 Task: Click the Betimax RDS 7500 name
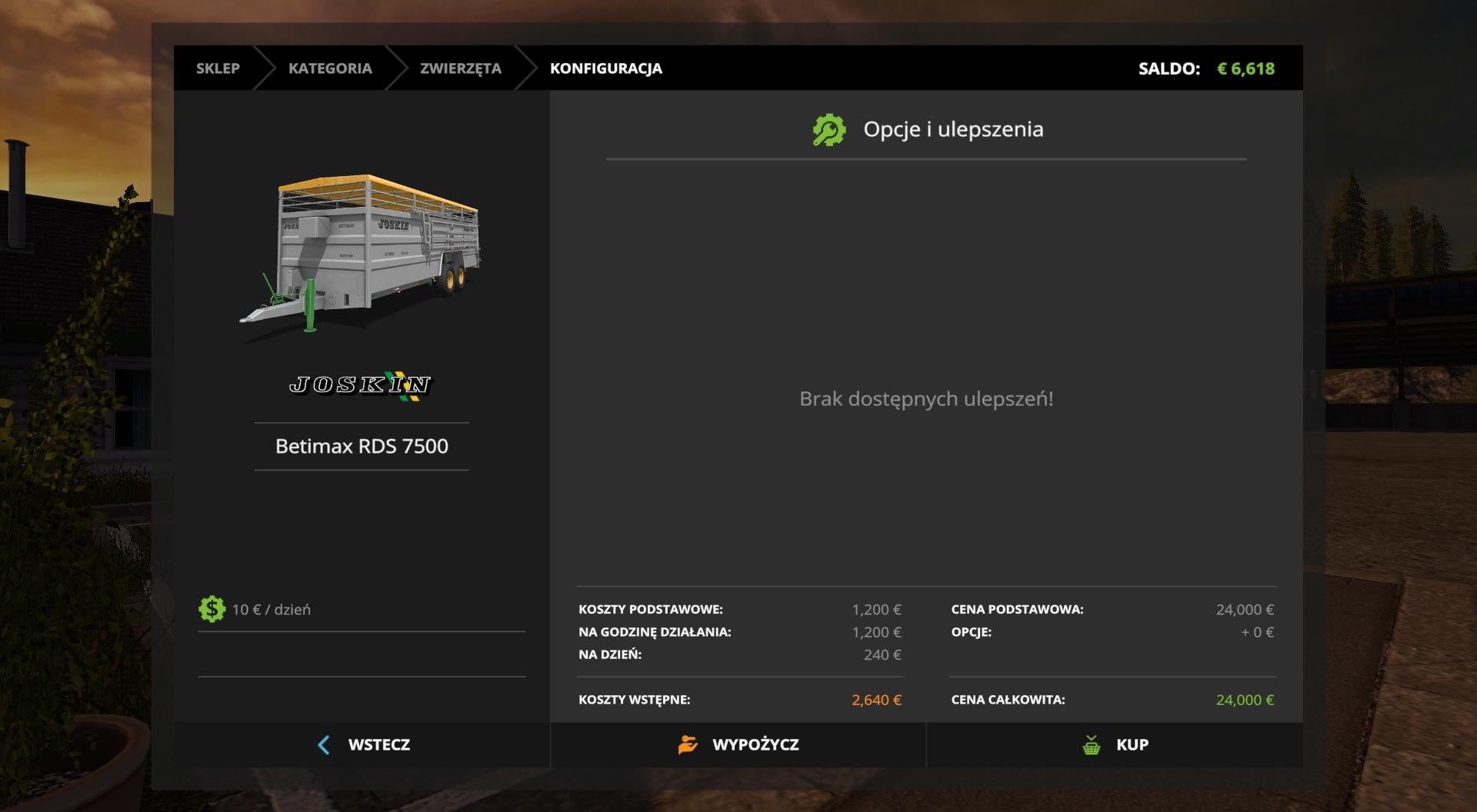tap(362, 446)
